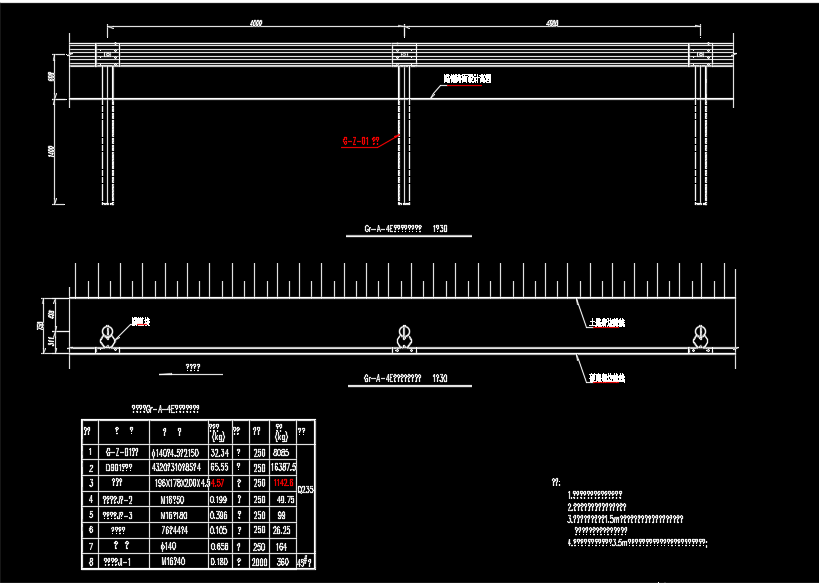
Task: Click the M16?40 specification cell
Action: 174,562
